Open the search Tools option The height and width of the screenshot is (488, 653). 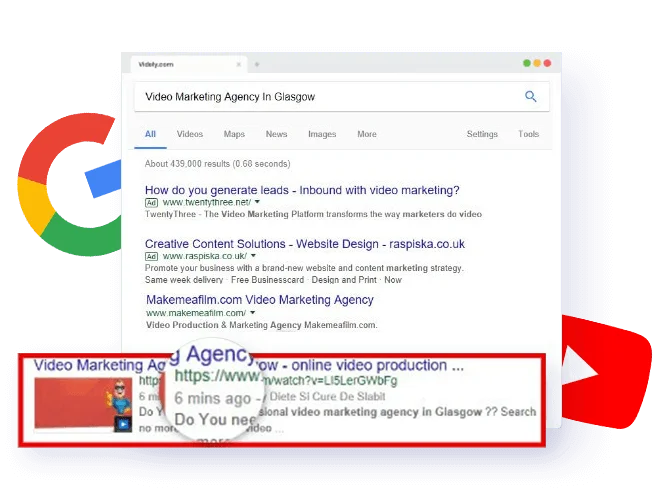528,134
